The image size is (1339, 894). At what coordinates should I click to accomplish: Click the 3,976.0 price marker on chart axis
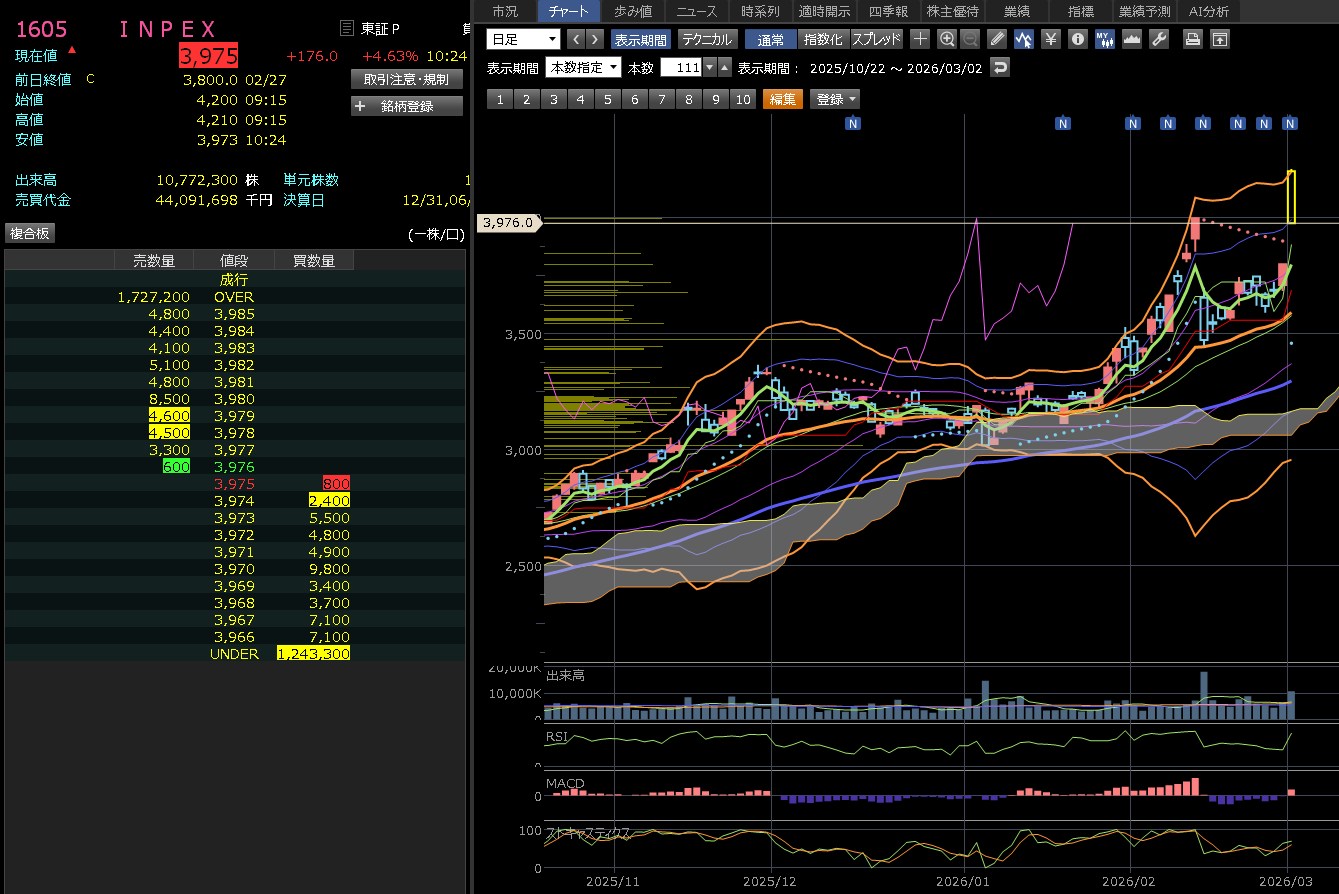click(x=509, y=223)
